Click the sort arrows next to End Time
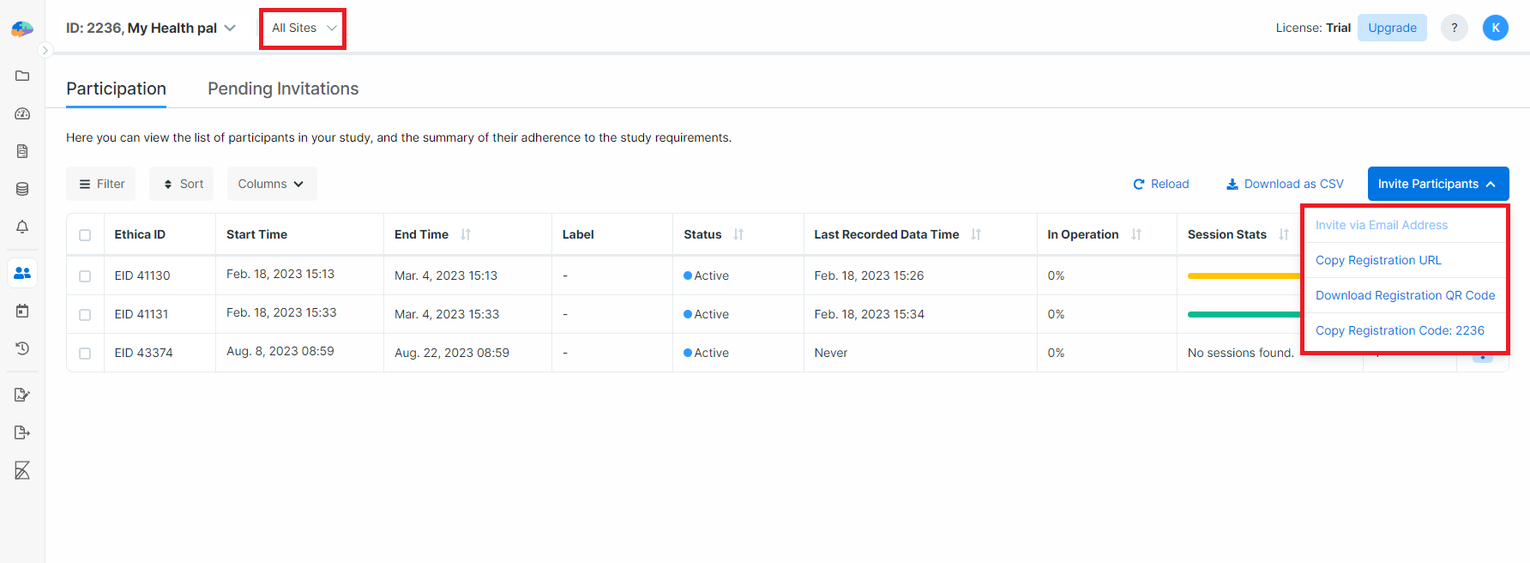Image resolution: width=1530 pixels, height=563 pixels. [x=466, y=235]
